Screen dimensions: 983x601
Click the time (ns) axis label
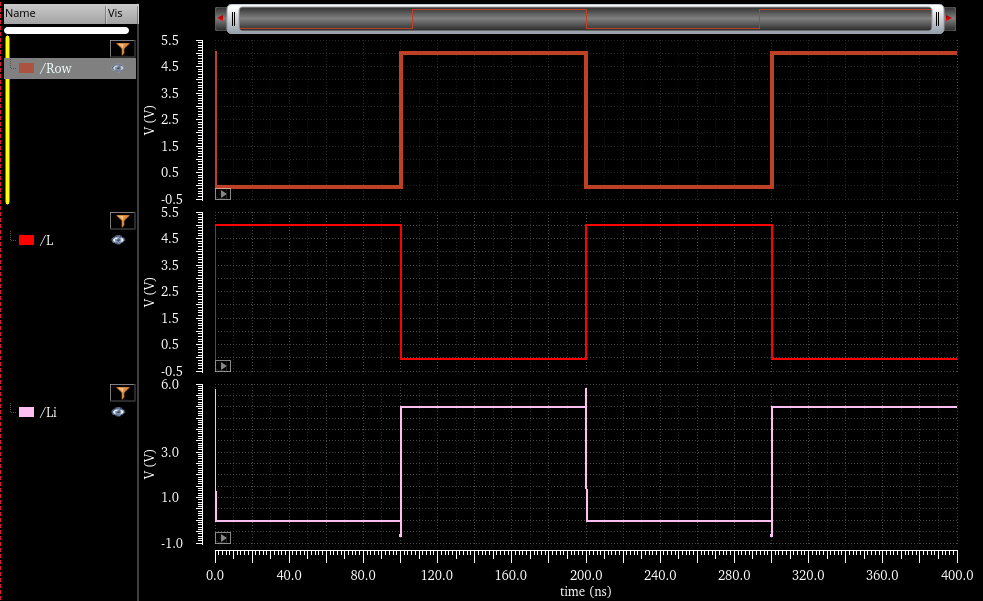(x=585, y=591)
